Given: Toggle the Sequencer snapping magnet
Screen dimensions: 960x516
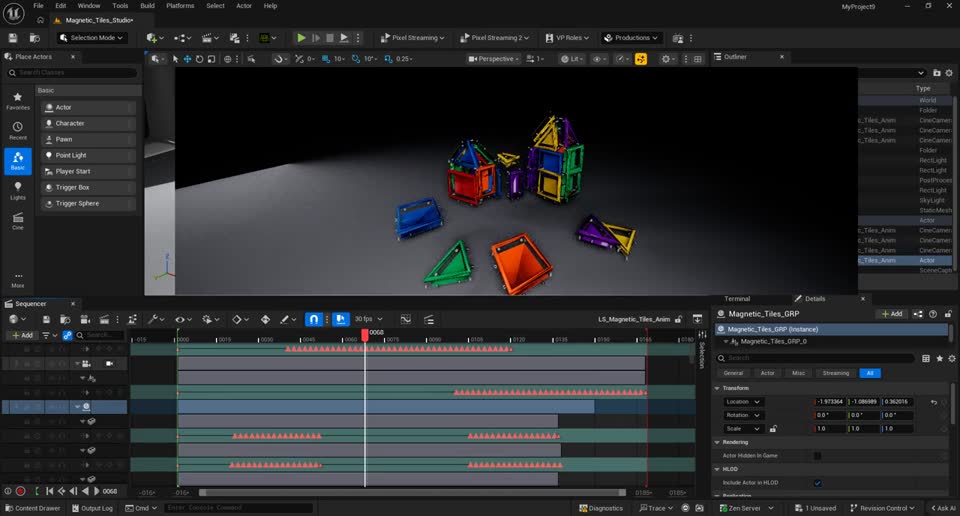Looking at the screenshot, I should tap(313, 320).
